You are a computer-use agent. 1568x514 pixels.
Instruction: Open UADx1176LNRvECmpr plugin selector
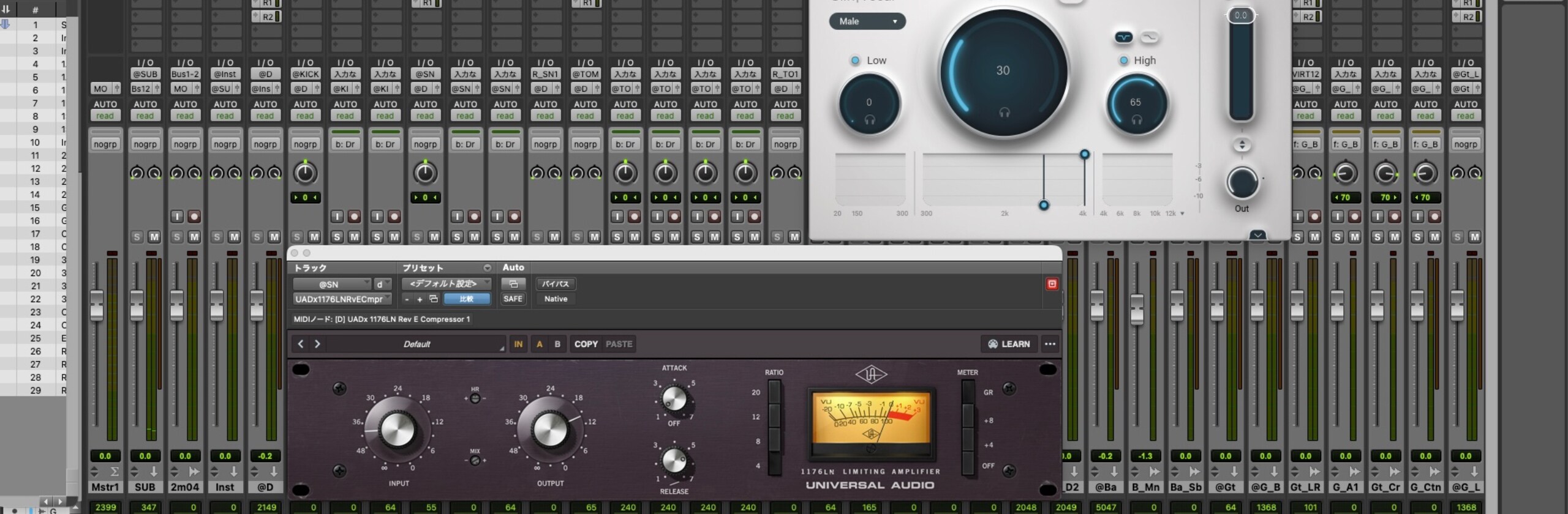[342, 299]
